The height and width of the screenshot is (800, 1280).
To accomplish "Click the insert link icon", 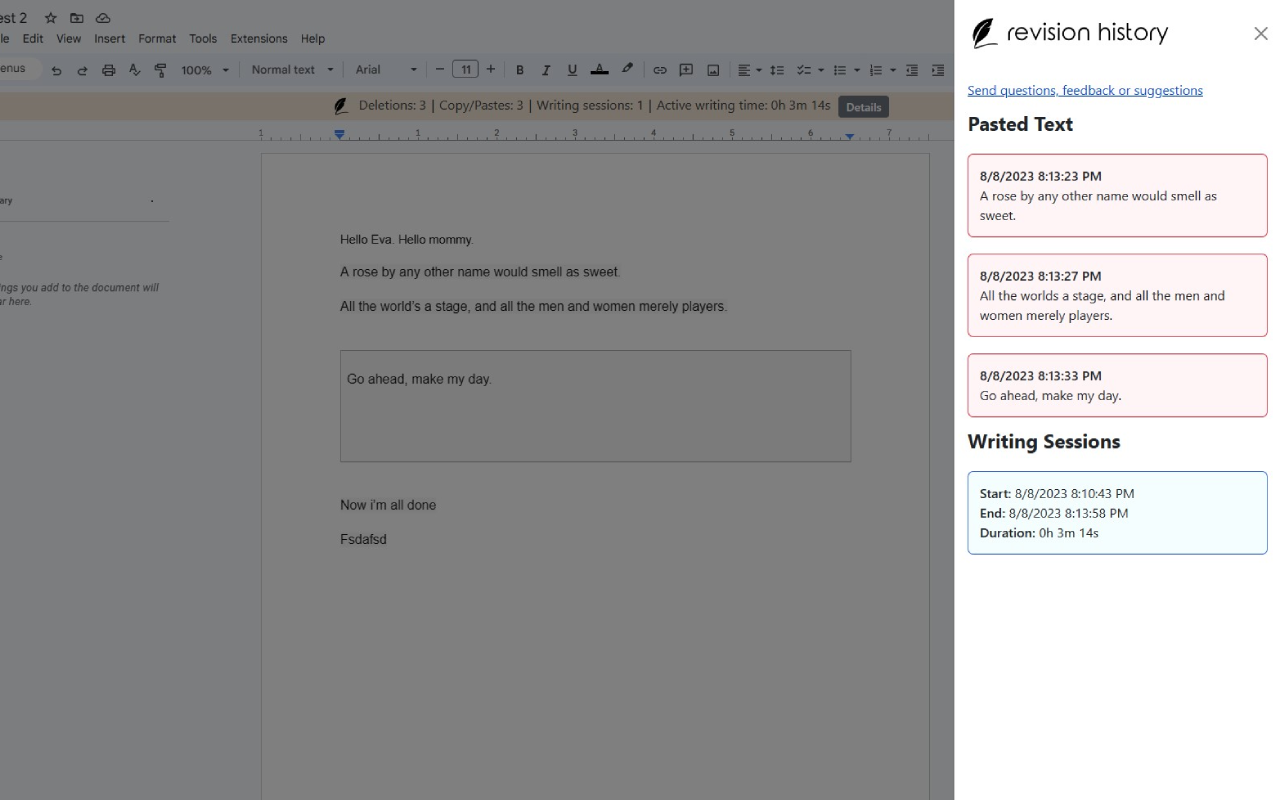I will 659,70.
